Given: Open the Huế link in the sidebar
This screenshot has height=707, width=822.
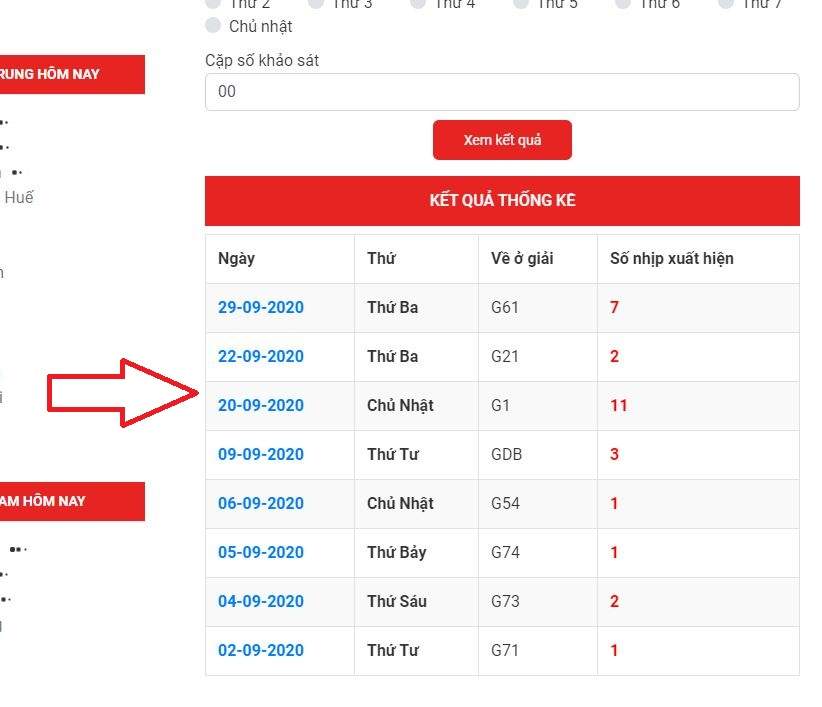Looking at the screenshot, I should pyautogui.click(x=19, y=198).
